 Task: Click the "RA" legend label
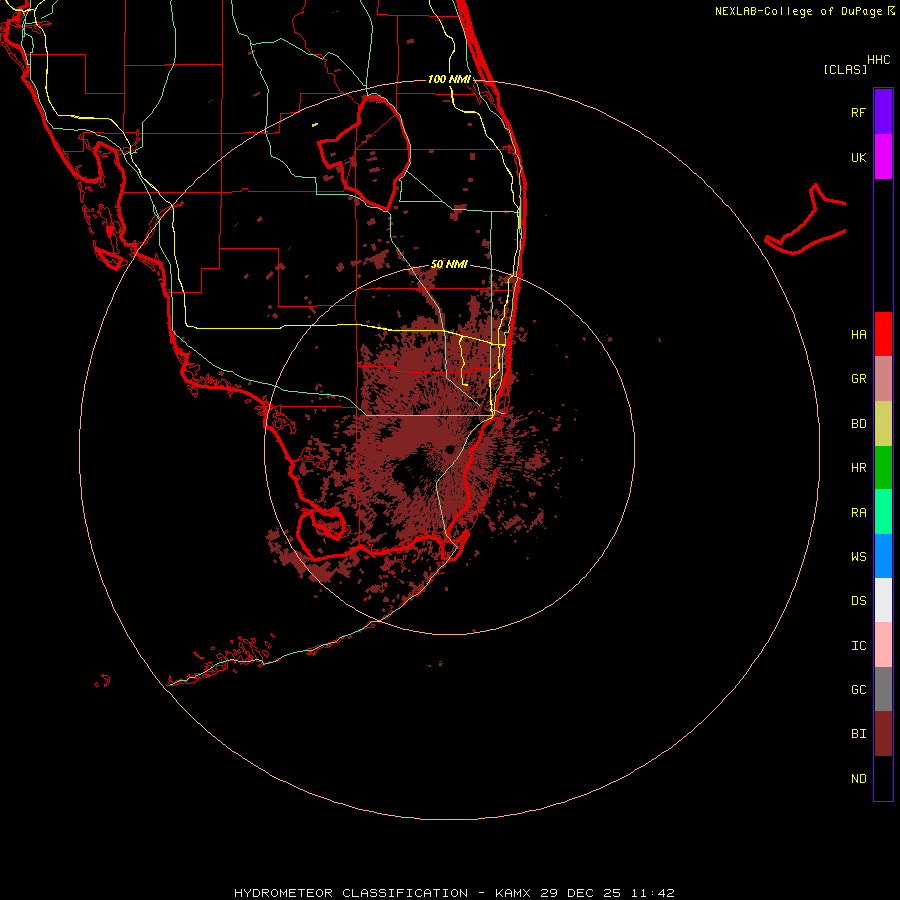[x=858, y=513]
